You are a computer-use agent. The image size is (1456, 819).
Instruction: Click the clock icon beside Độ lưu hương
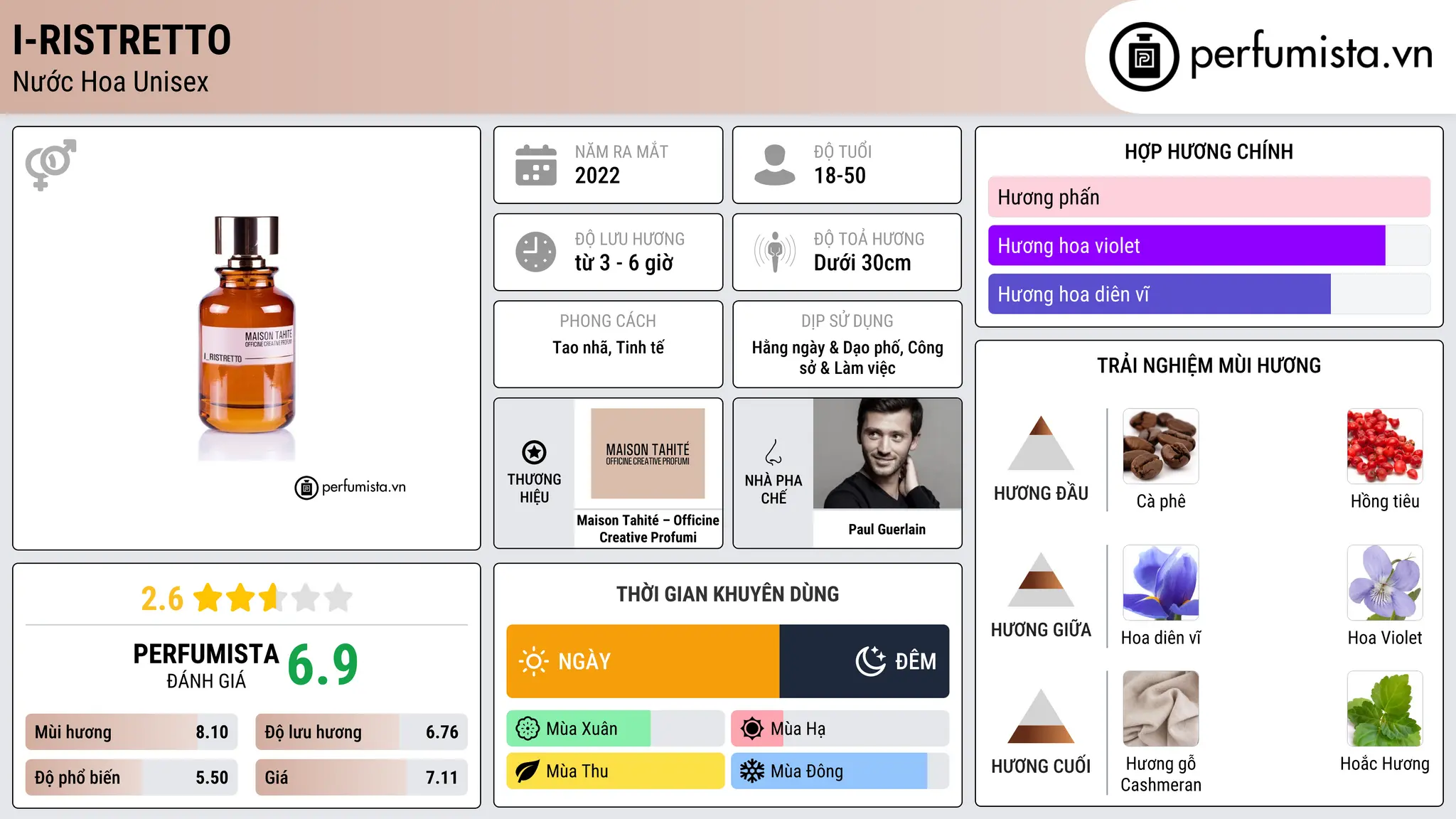[536, 252]
